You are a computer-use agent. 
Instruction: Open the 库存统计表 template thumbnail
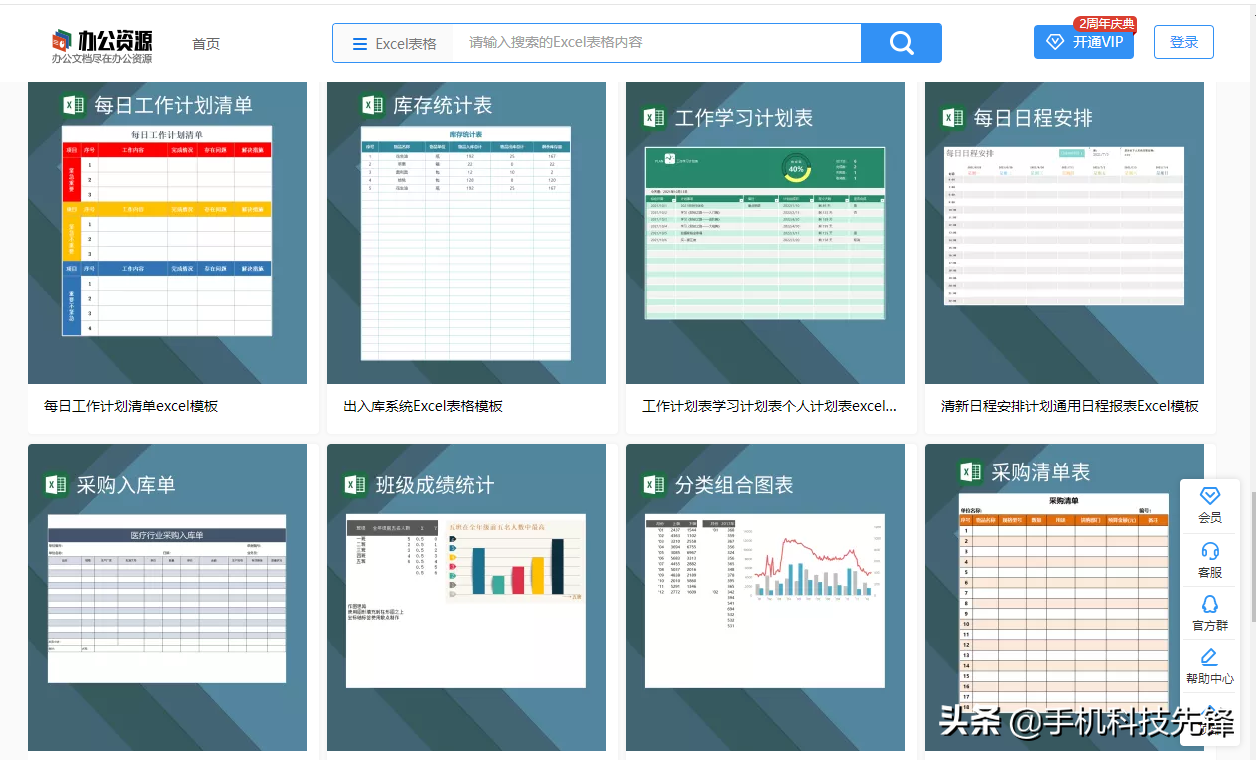[x=466, y=232]
